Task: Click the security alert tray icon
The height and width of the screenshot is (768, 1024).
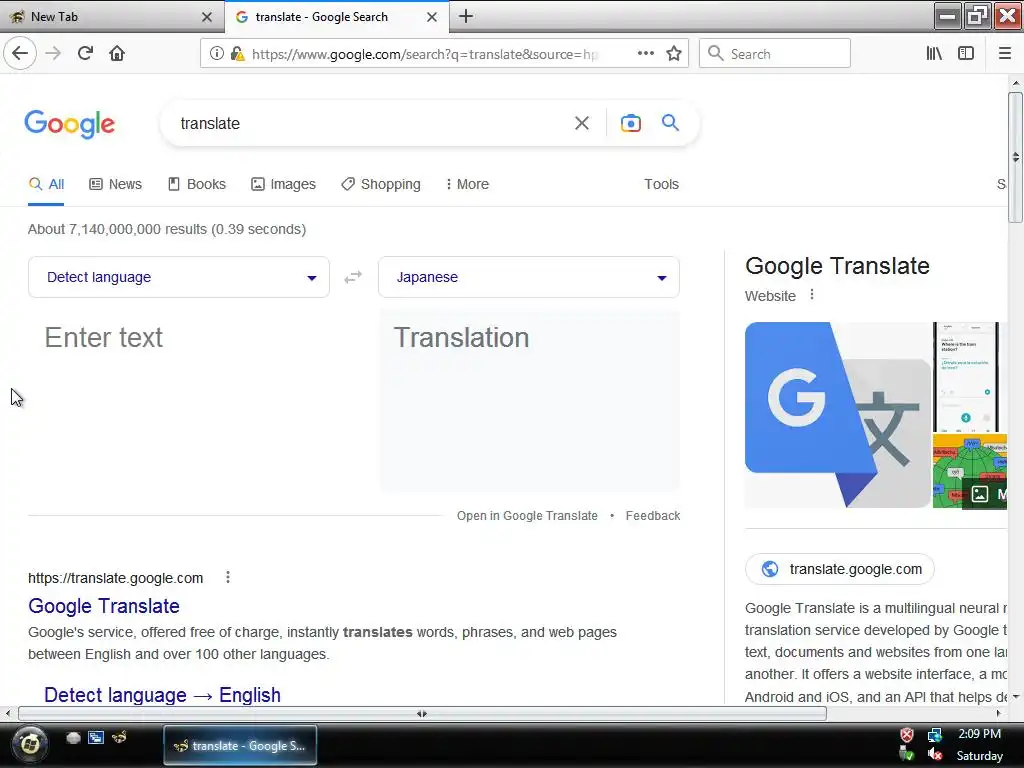Action: 907,735
